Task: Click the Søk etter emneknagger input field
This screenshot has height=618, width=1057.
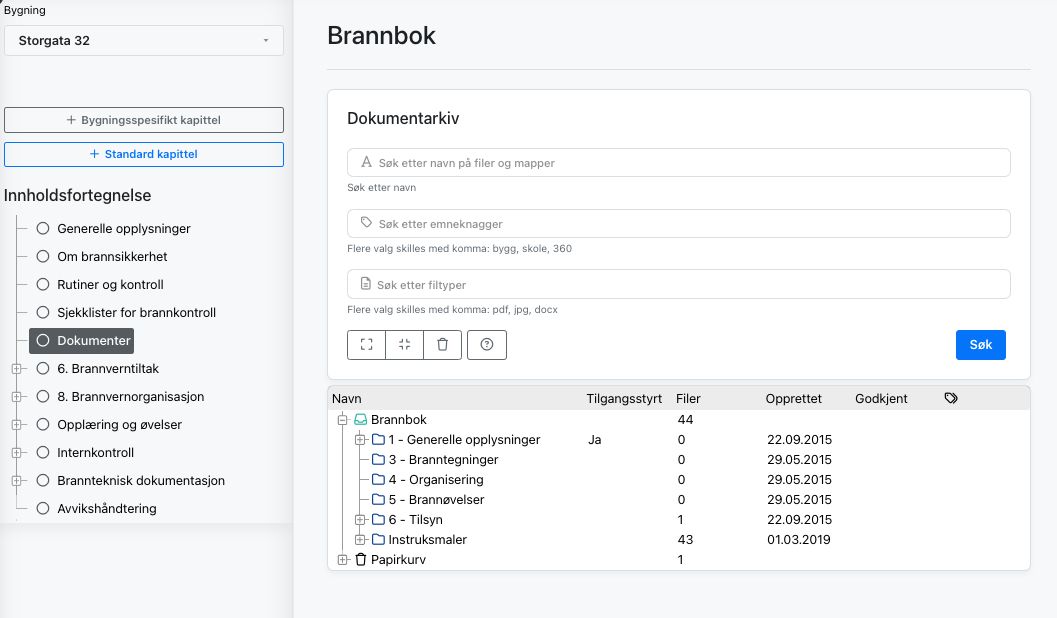Action: pyautogui.click(x=678, y=223)
